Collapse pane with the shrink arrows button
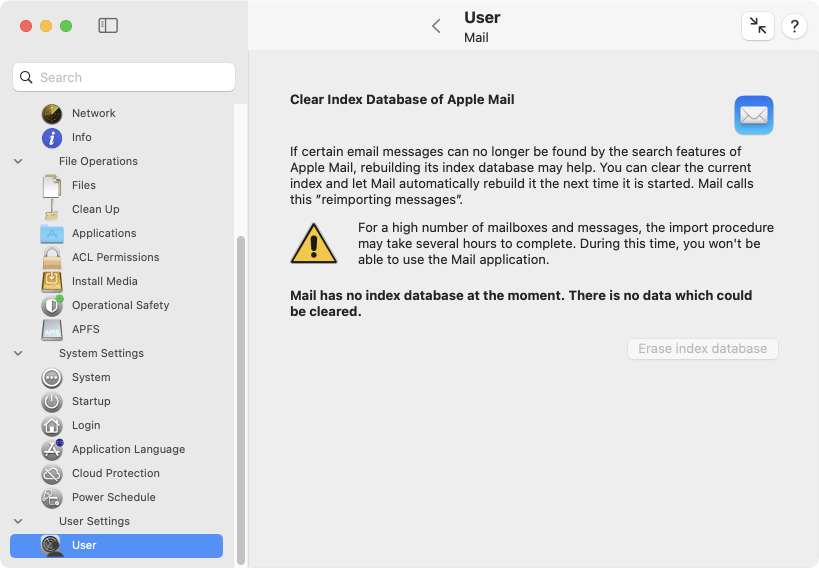Image resolution: width=819 pixels, height=568 pixels. point(758,26)
